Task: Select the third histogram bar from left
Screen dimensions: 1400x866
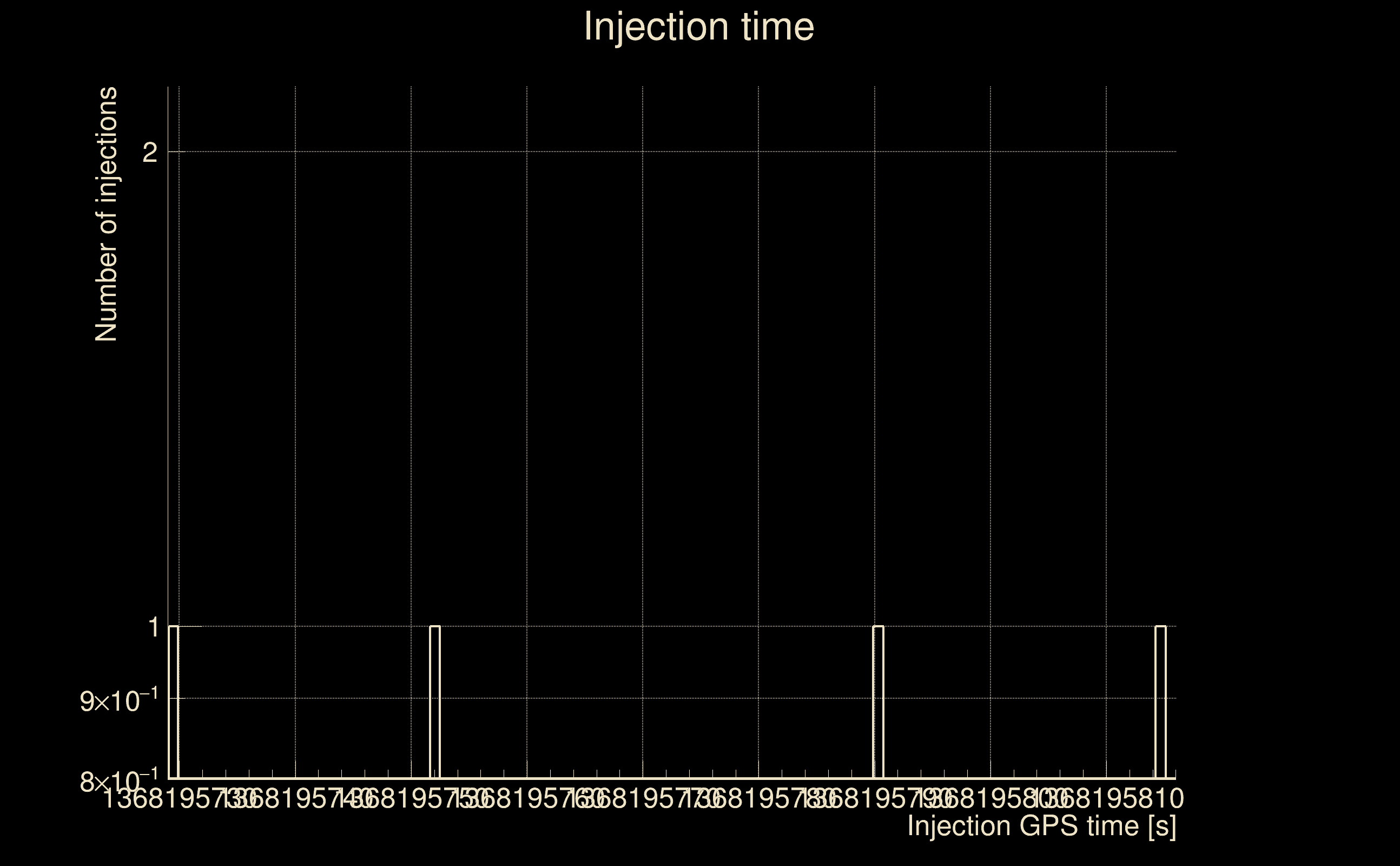Action: pyautogui.click(x=878, y=701)
